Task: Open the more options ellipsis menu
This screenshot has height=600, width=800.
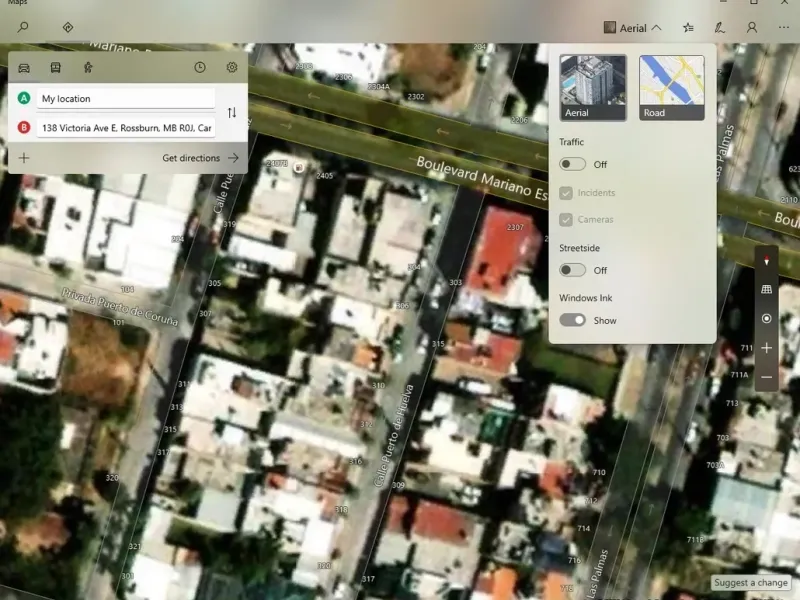Action: 784,28
